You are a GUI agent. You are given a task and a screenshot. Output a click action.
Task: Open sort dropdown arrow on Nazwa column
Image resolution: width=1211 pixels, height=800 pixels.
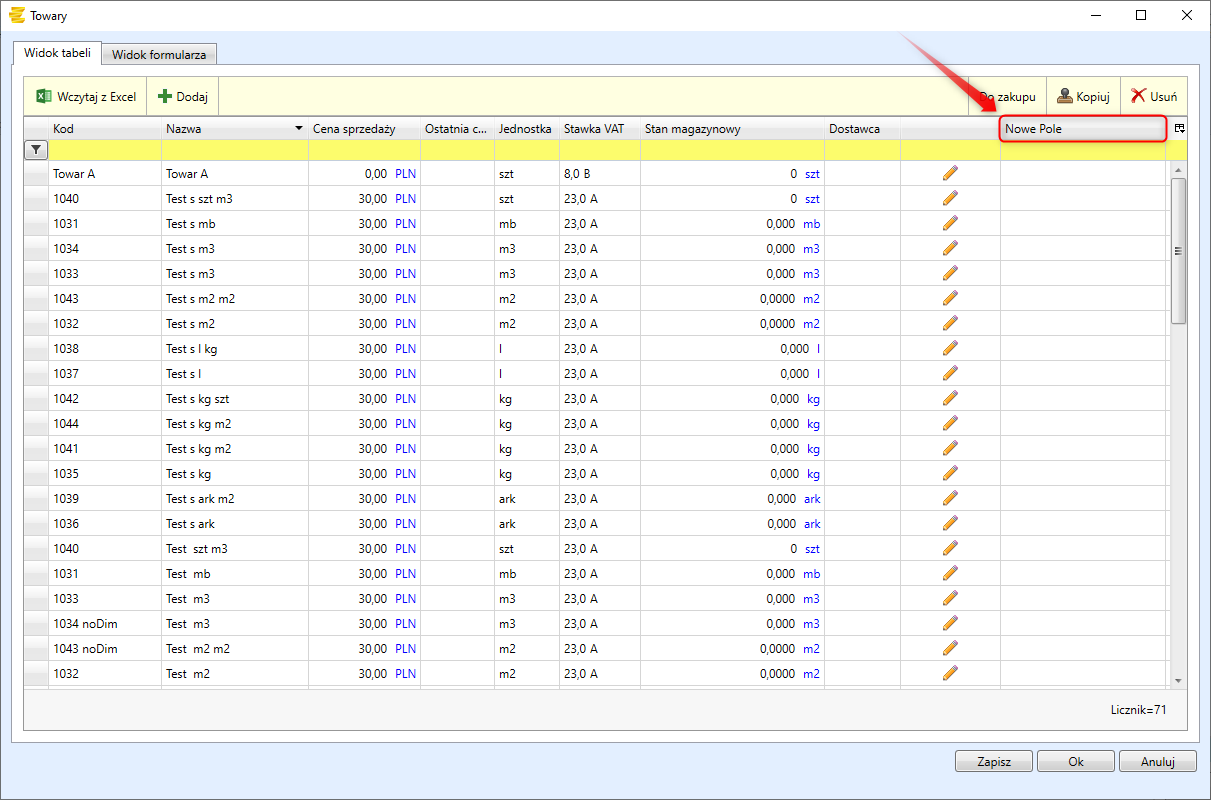coord(299,129)
